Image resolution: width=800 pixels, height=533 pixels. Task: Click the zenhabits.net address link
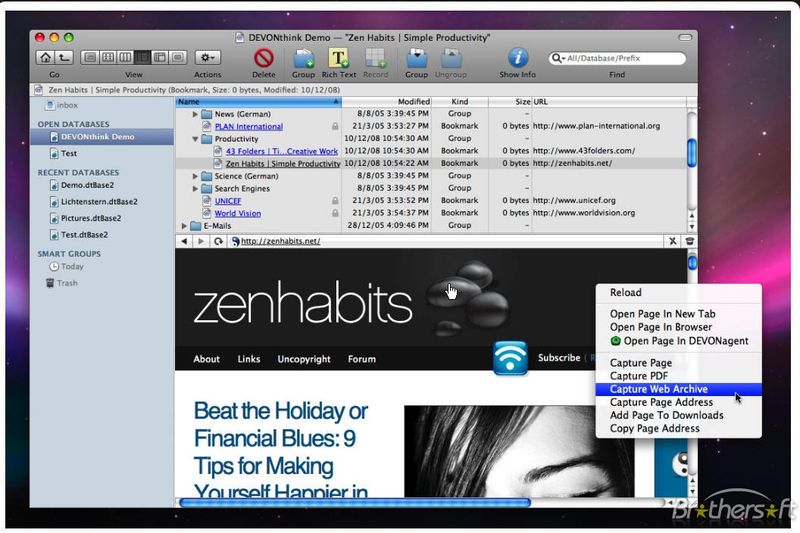(280, 241)
